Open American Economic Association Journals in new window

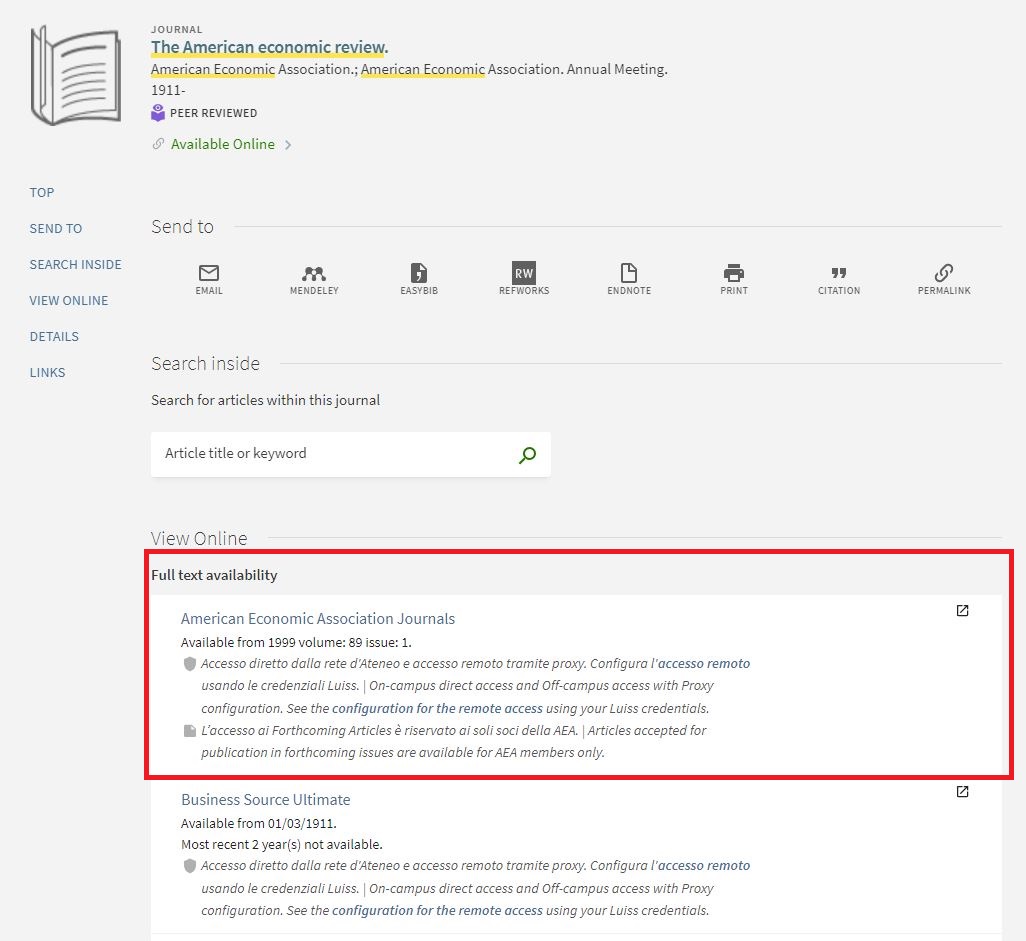point(962,611)
